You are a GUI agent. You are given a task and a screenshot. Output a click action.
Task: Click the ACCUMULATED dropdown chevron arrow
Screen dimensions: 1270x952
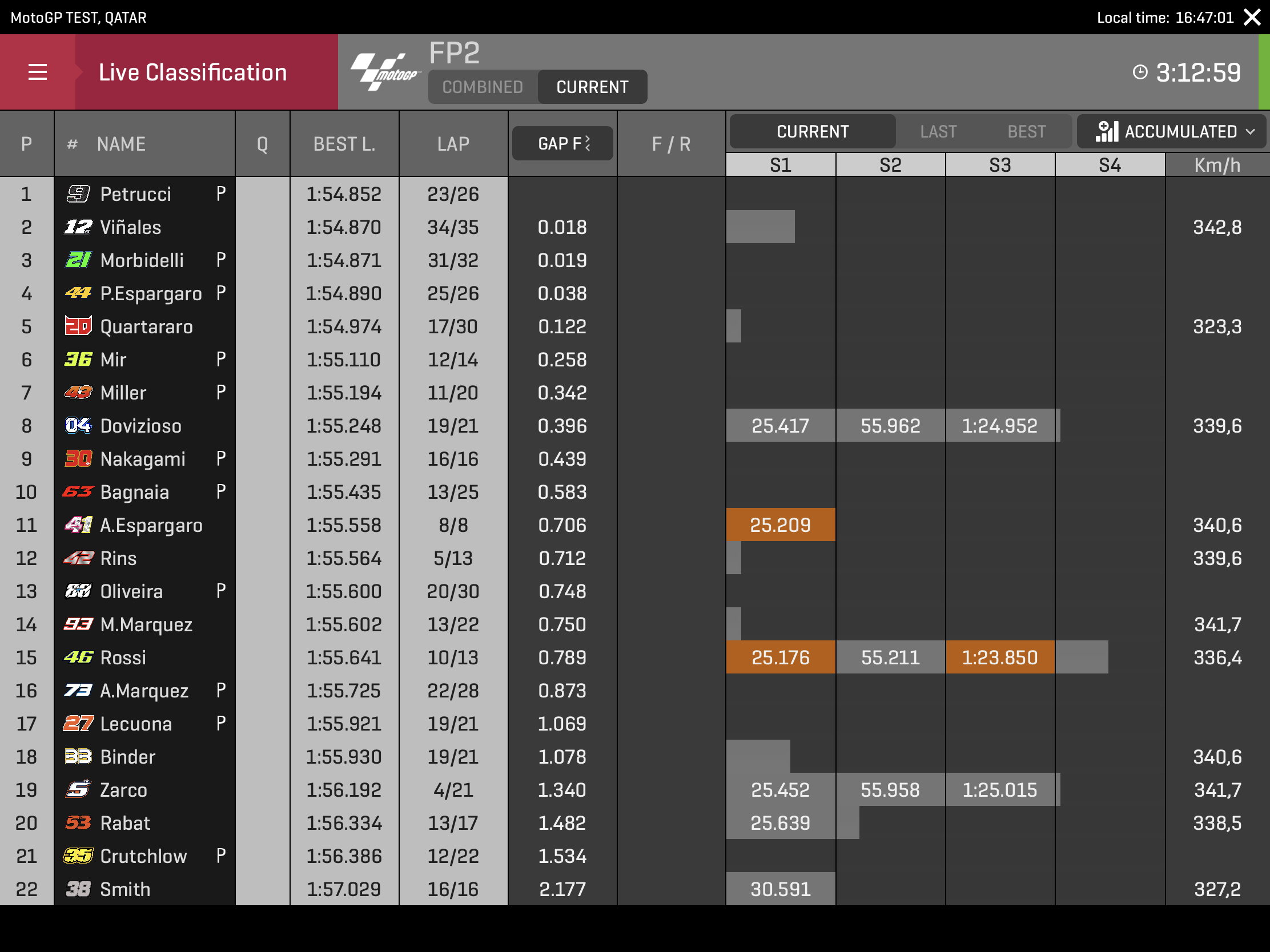(1251, 132)
